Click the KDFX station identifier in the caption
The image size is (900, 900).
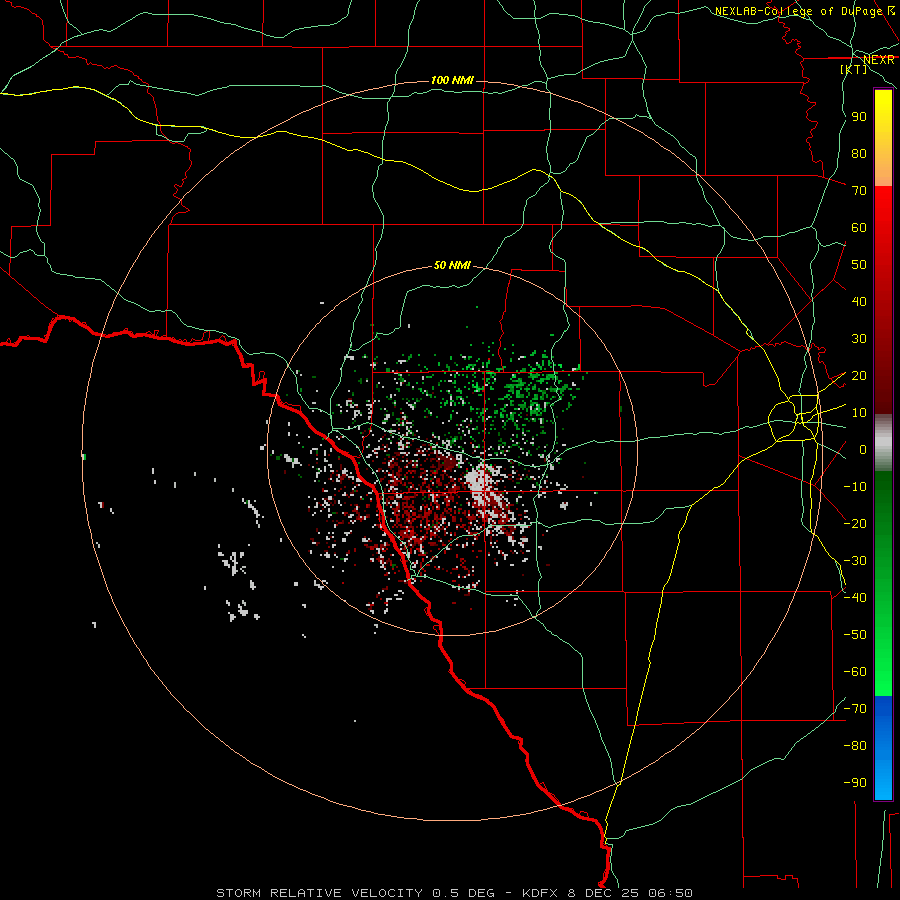point(540,893)
